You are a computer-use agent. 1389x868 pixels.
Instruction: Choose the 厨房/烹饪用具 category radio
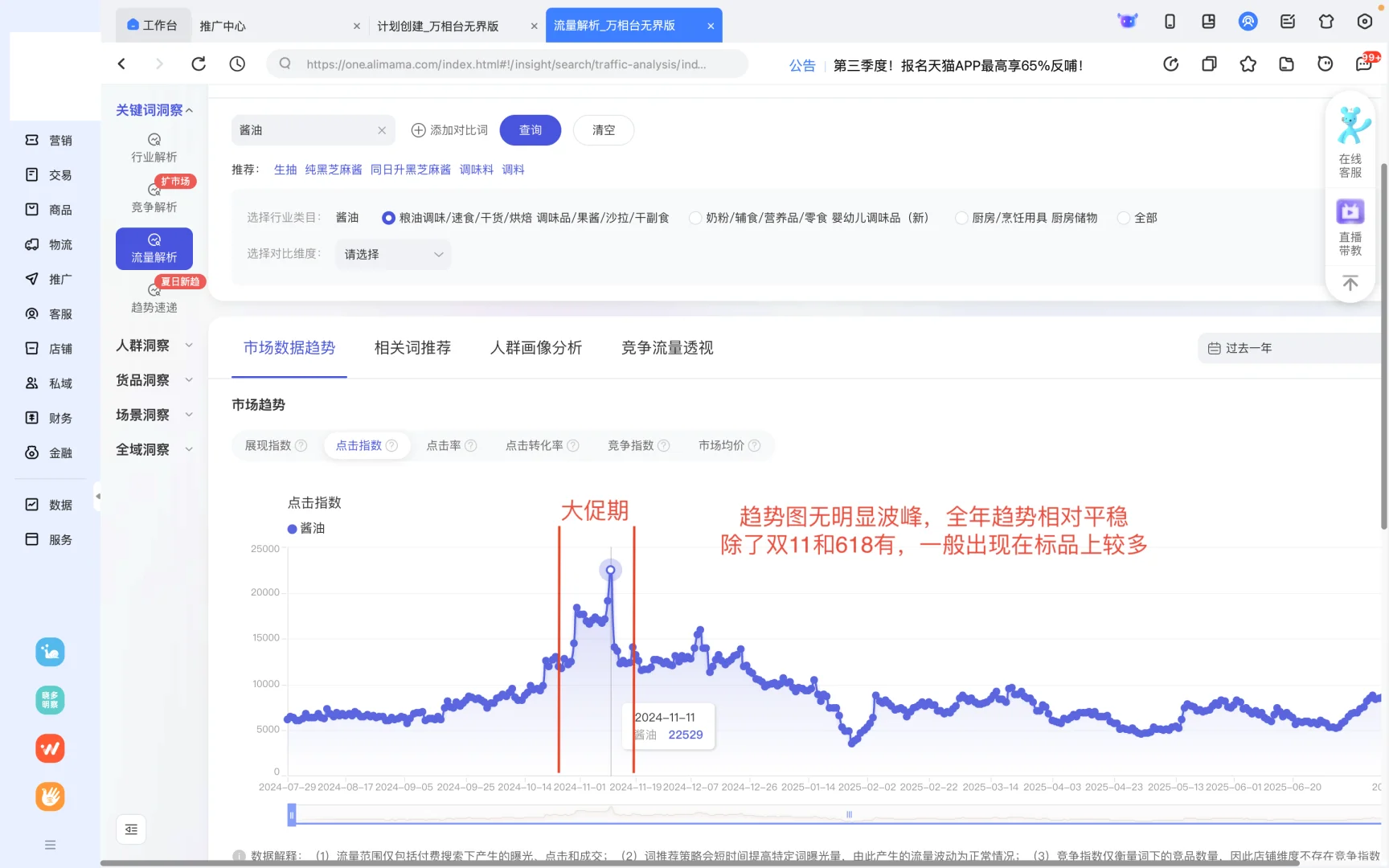(x=961, y=217)
